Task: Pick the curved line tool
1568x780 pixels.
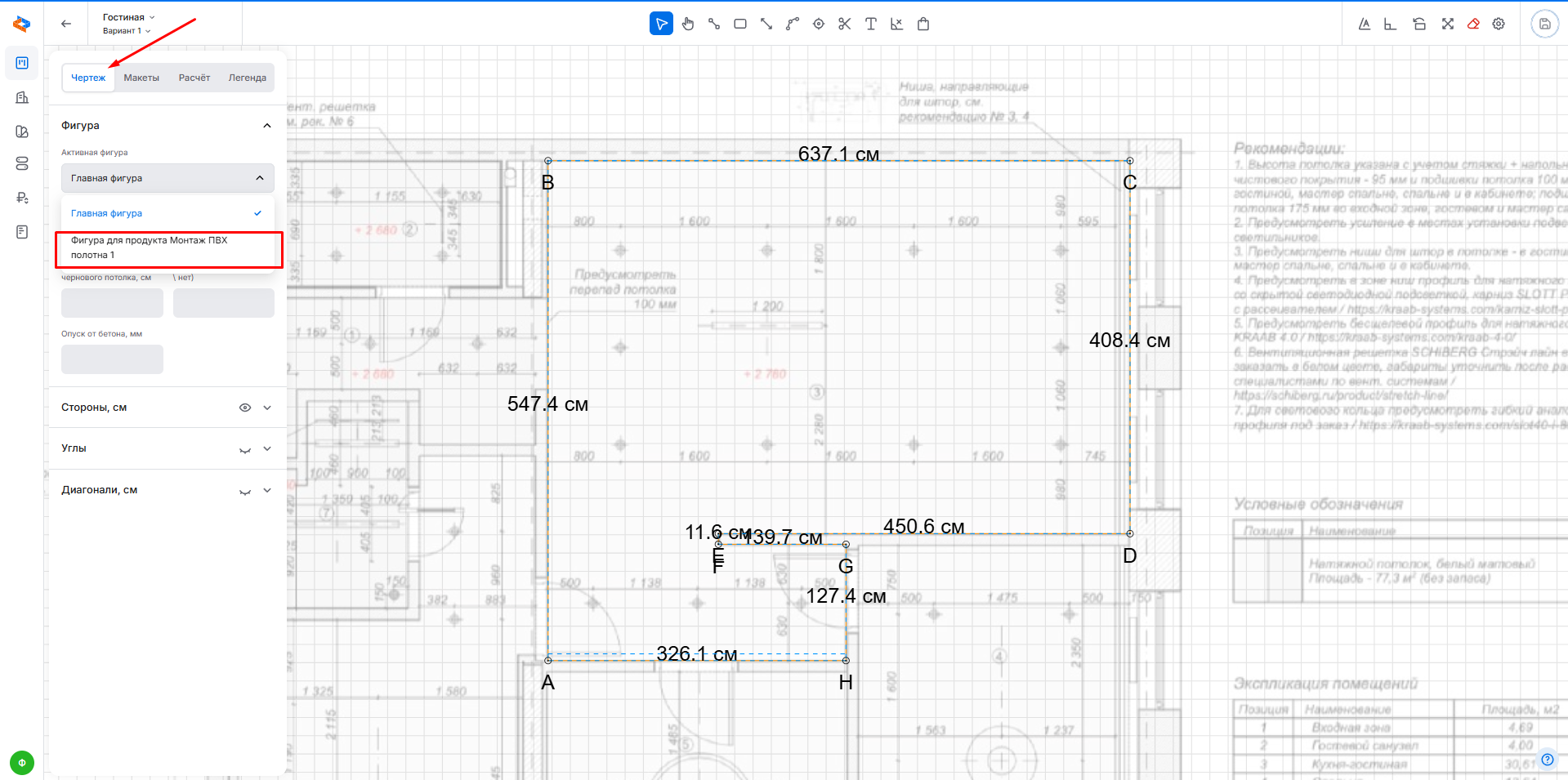Action: [x=793, y=24]
